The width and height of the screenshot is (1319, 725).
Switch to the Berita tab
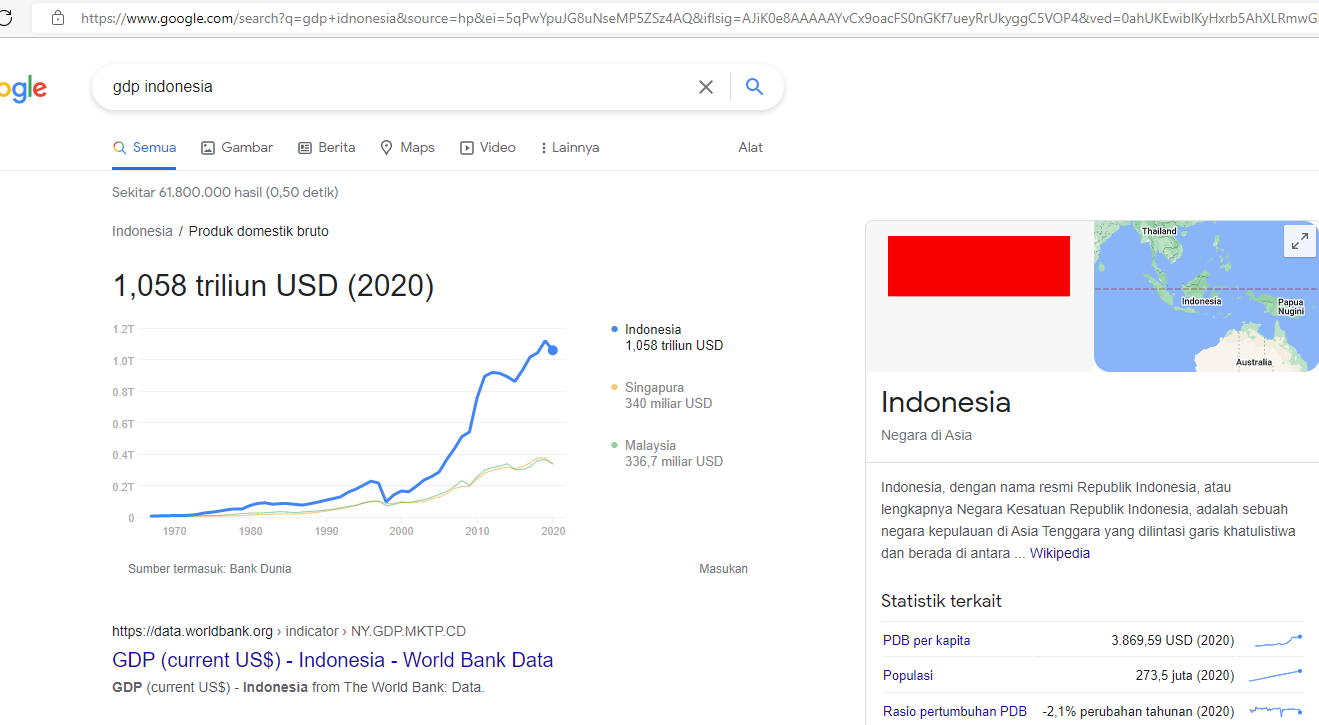327,147
